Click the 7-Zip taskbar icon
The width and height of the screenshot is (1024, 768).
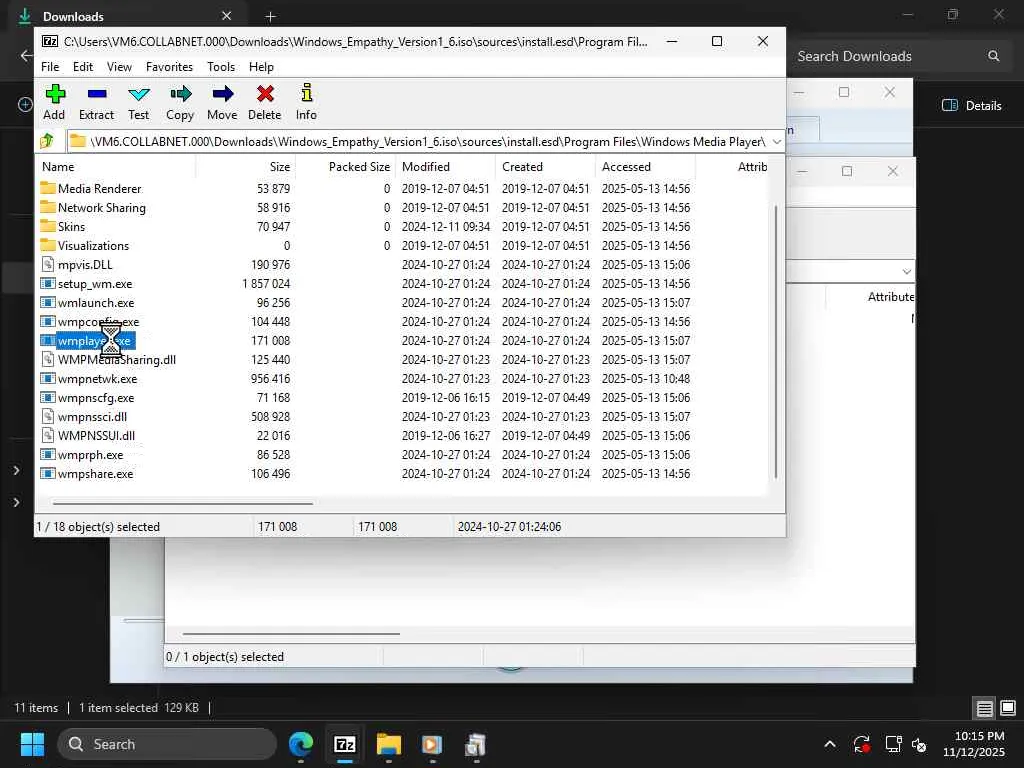[345, 744]
